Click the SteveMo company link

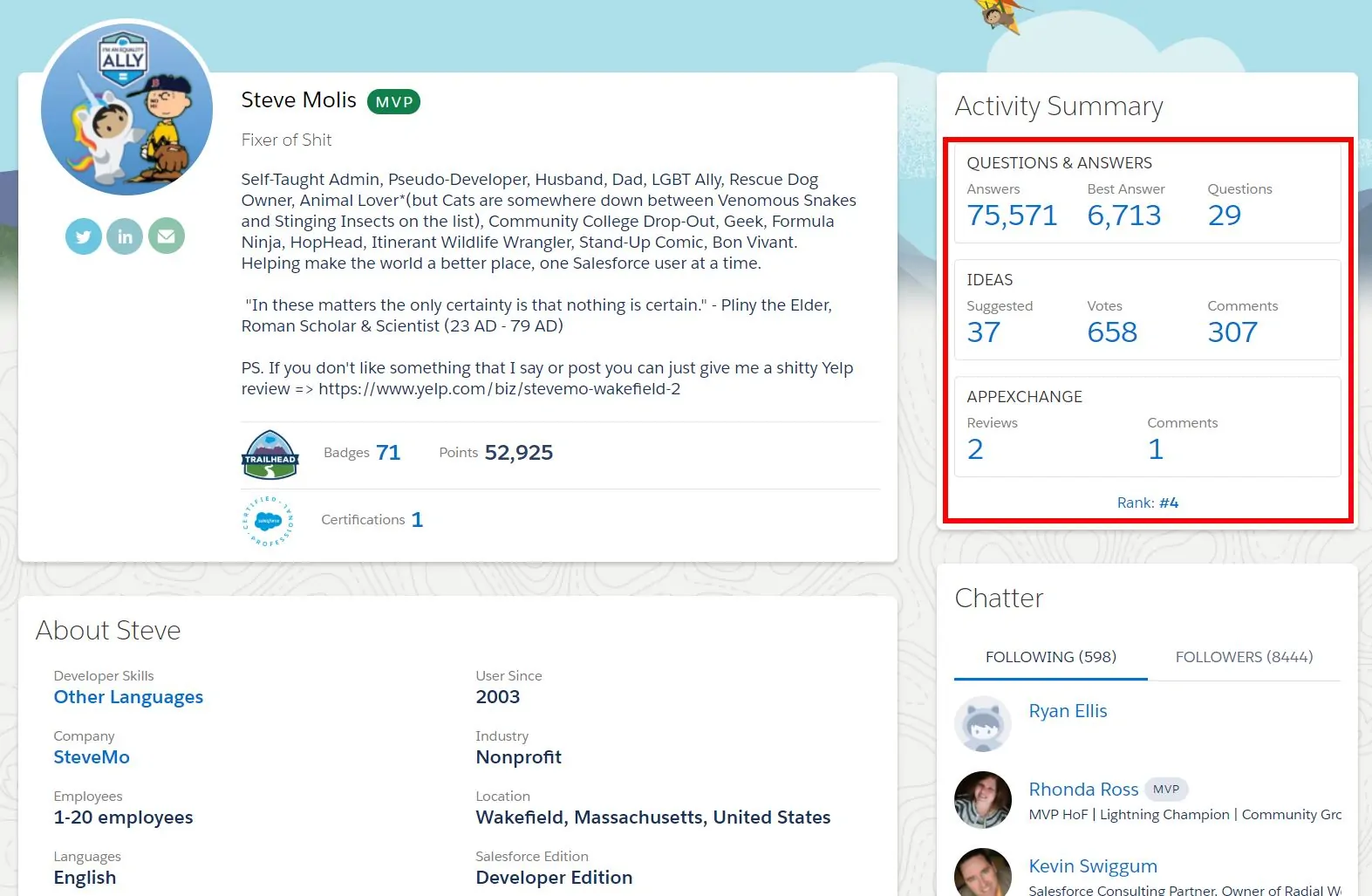[x=92, y=757]
